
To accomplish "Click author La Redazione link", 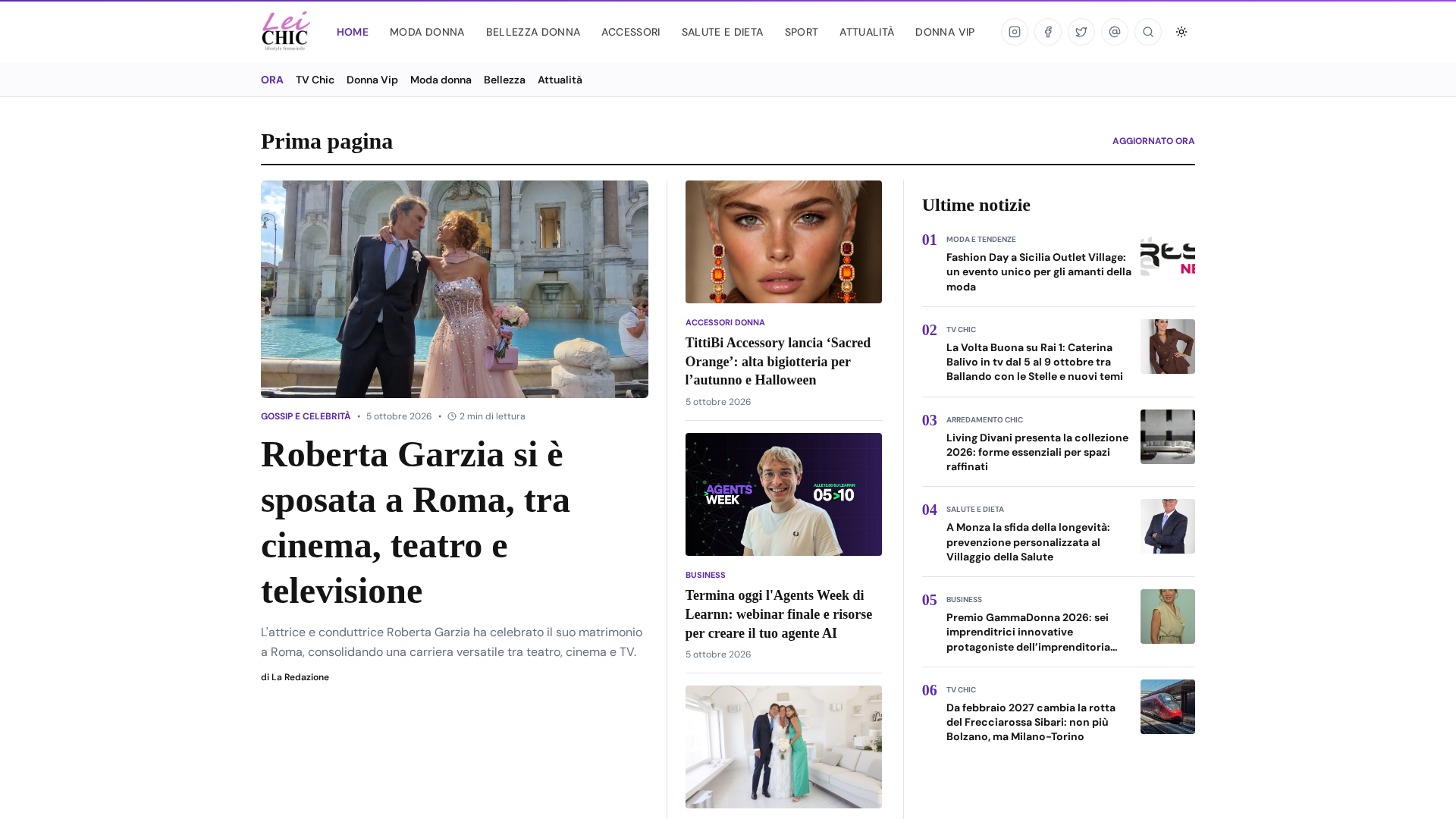I will 300,677.
